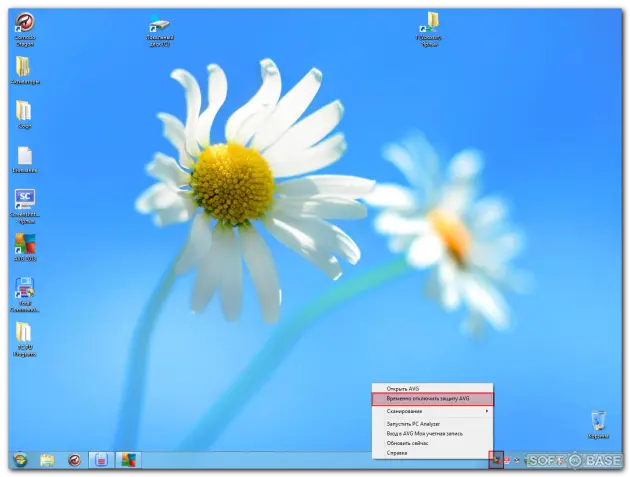Screen dimensions: 630x477
Task: Open the Comodo Dragon desktop shortcut
Action: coord(24,23)
